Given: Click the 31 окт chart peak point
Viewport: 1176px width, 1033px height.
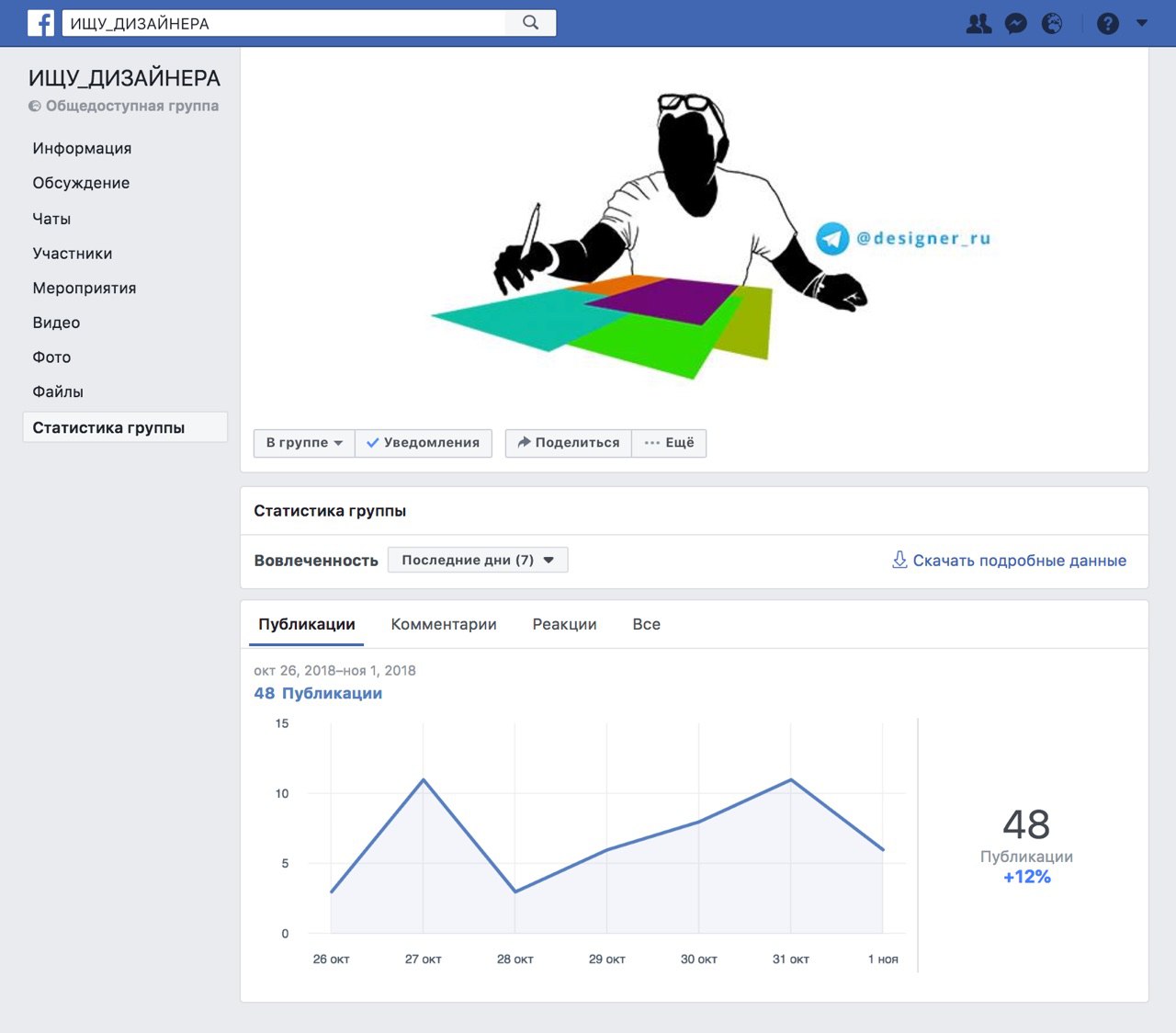Looking at the screenshot, I should 791,779.
